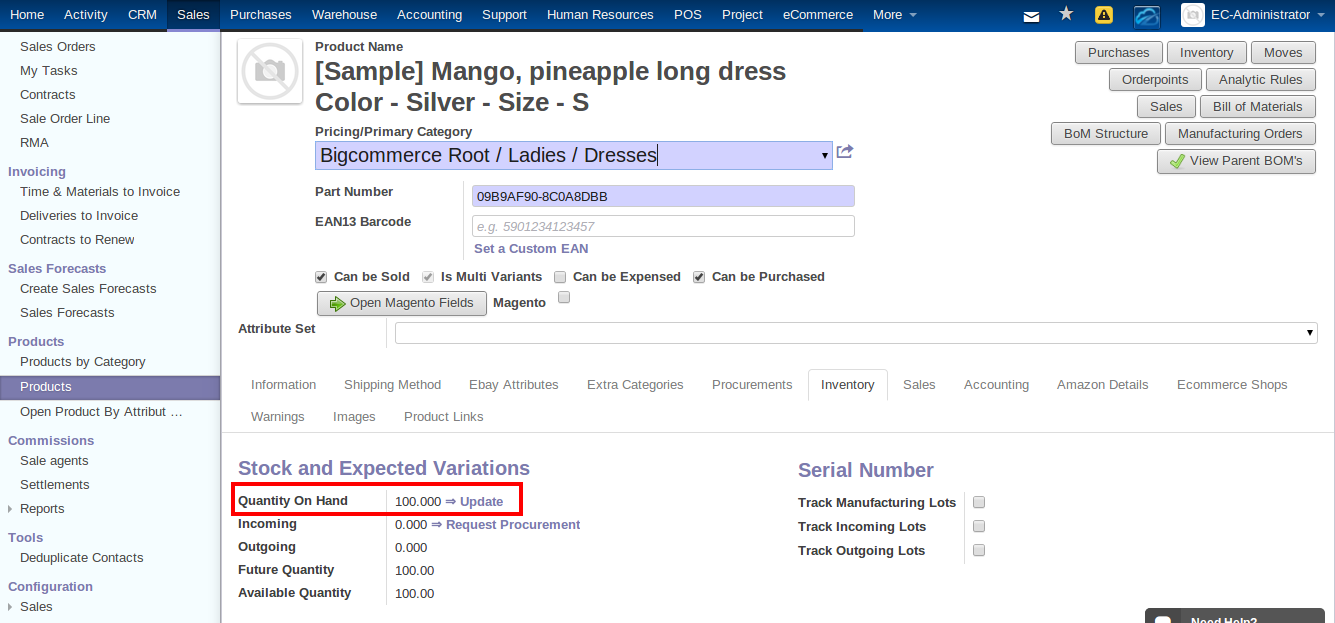Click the product image placeholder thumbnail
The height and width of the screenshot is (623, 1335).
pyautogui.click(x=268, y=71)
